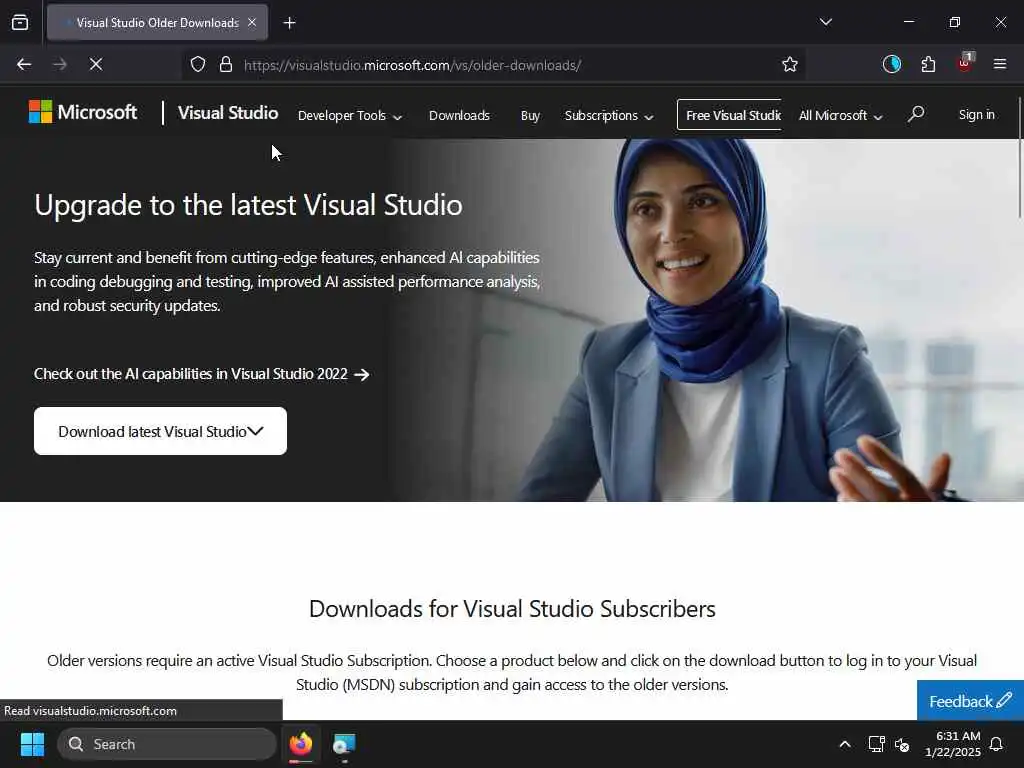View site security padlock information
The image size is (1024, 768).
click(x=226, y=64)
